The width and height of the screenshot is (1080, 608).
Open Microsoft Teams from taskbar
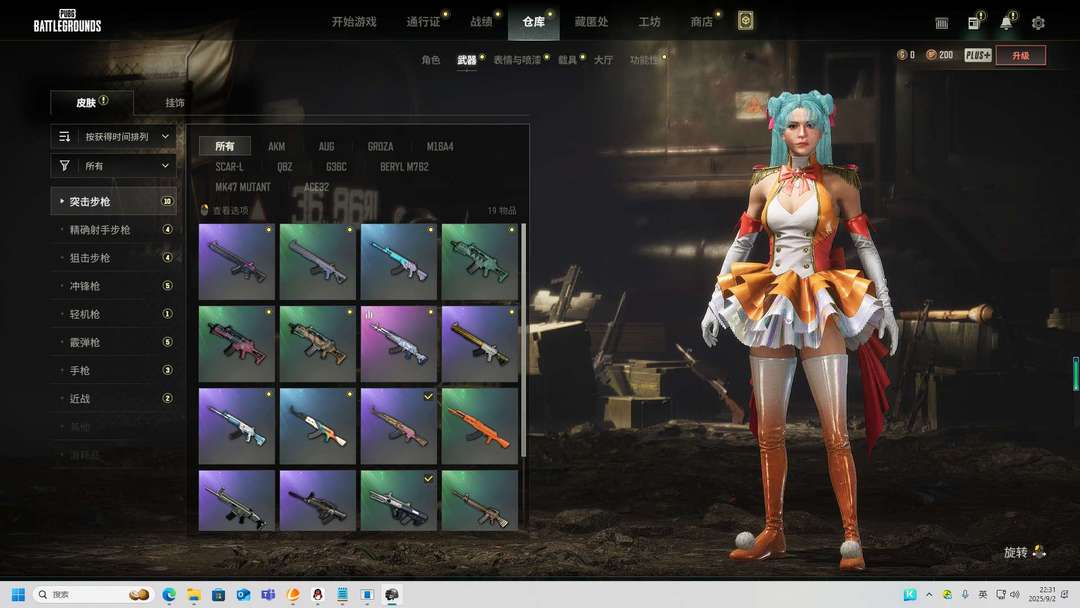tap(268, 594)
